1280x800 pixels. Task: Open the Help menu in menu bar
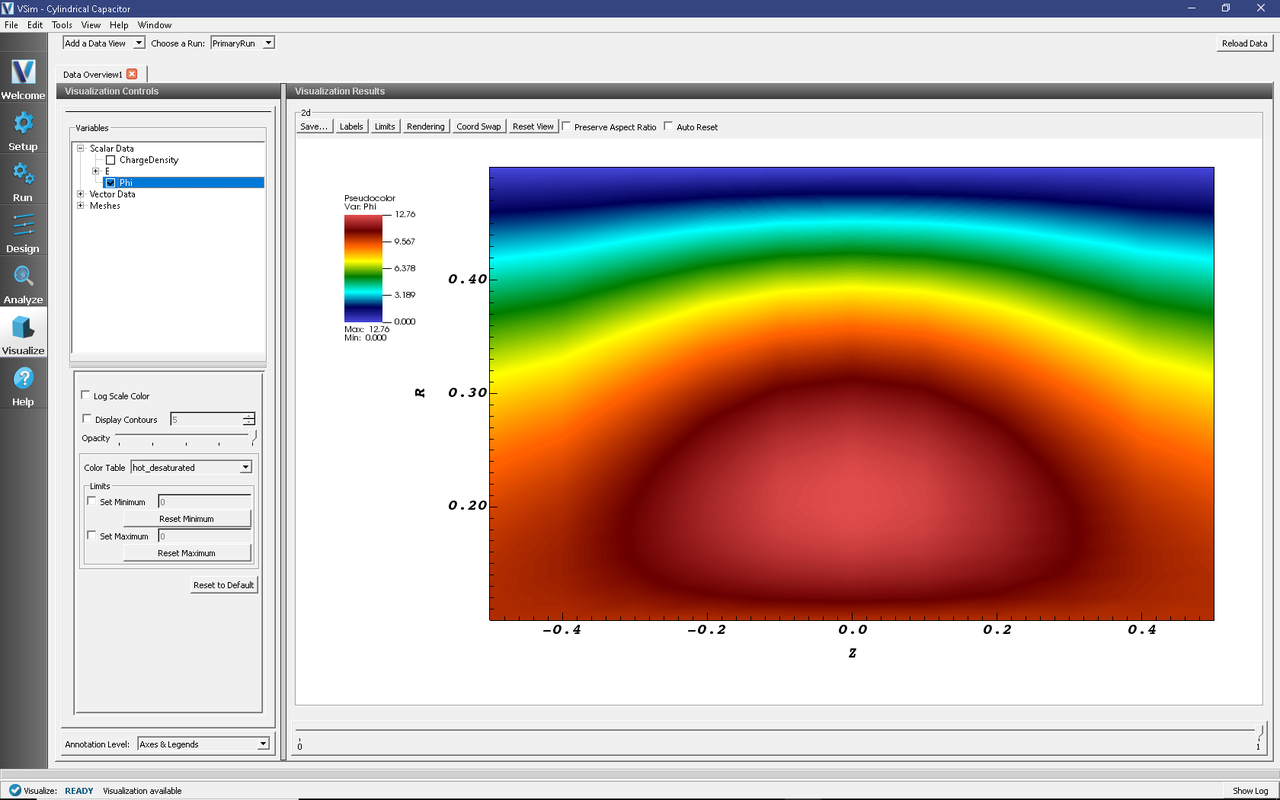pos(119,25)
